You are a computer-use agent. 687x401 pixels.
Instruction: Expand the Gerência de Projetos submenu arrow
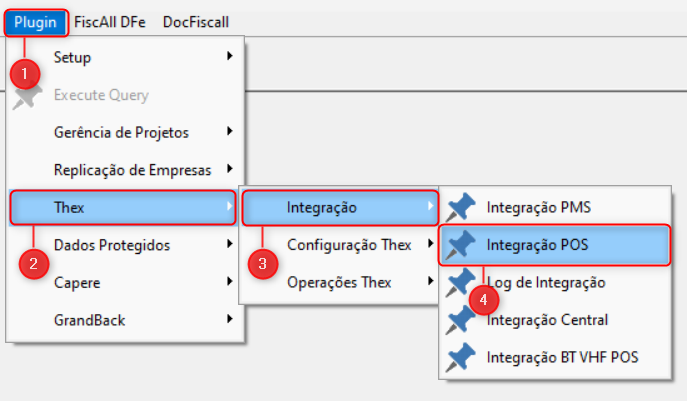230,132
